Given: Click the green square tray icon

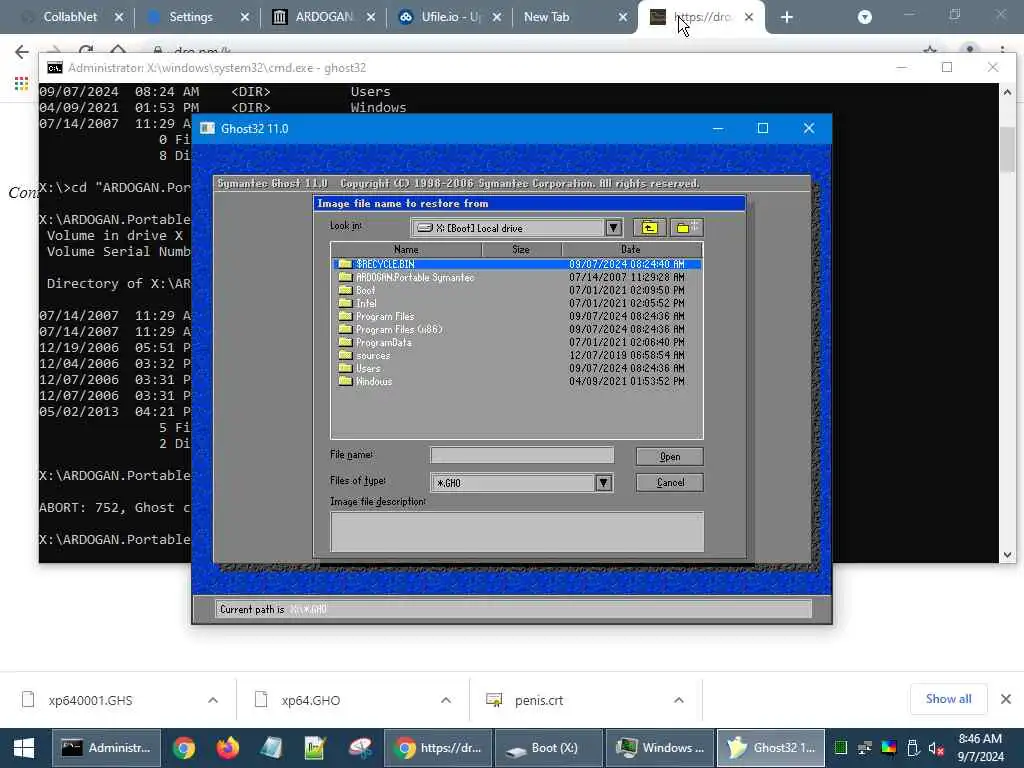Looking at the screenshot, I should (x=840, y=748).
